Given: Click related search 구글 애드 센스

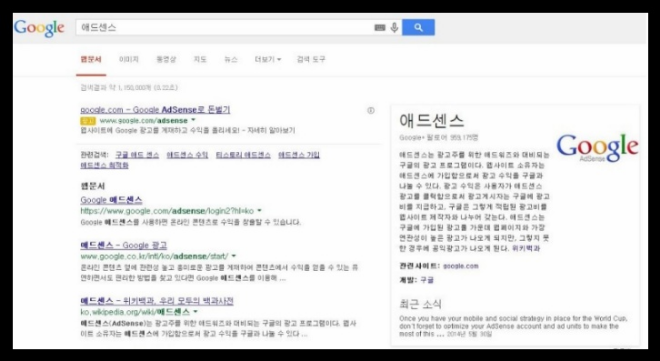Looking at the screenshot, I should tap(137, 155).
